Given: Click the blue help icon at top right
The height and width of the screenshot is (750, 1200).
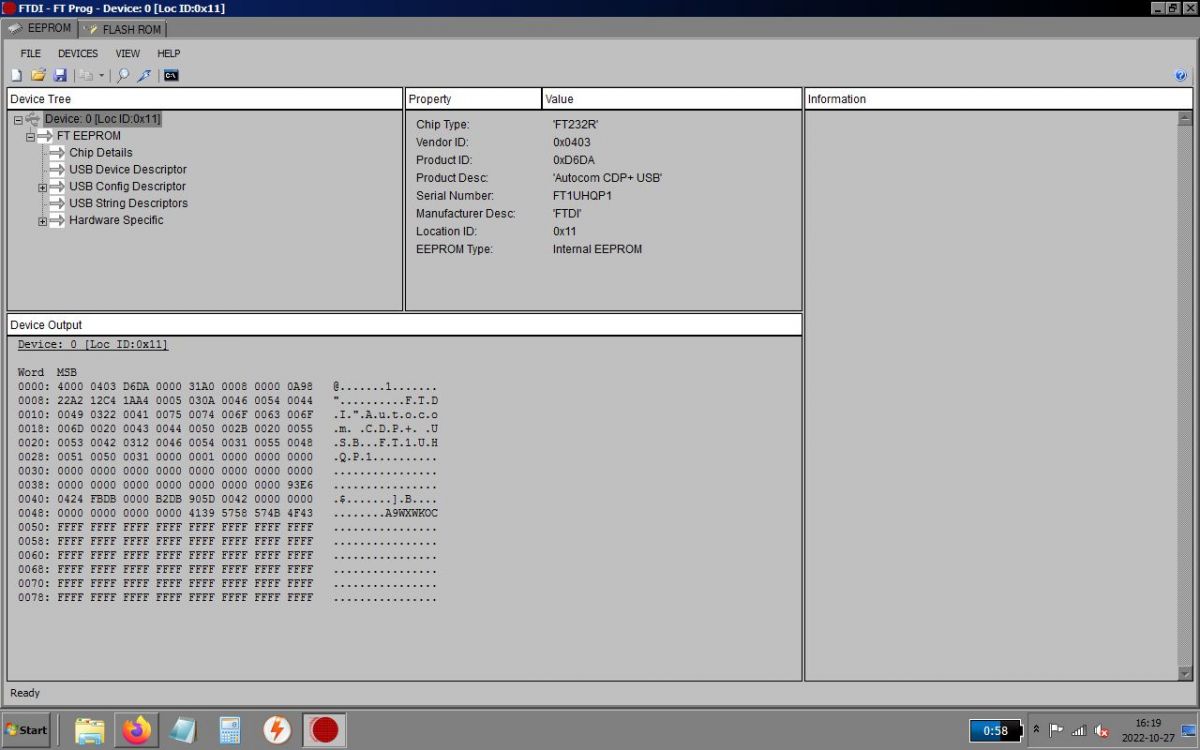Looking at the screenshot, I should pyautogui.click(x=1180, y=75).
